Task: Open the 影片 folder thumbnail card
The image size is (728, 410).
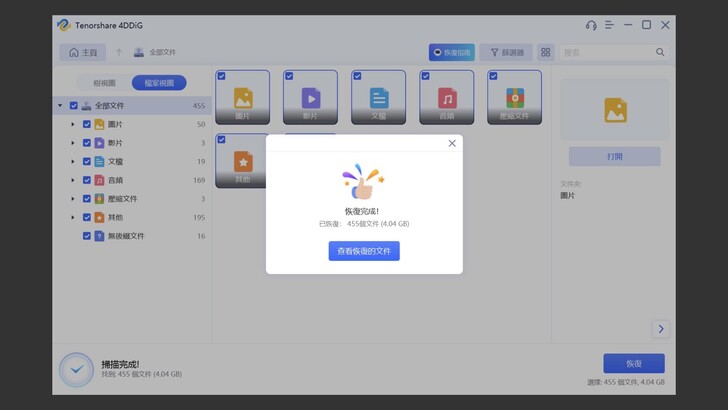Action: tap(311, 98)
